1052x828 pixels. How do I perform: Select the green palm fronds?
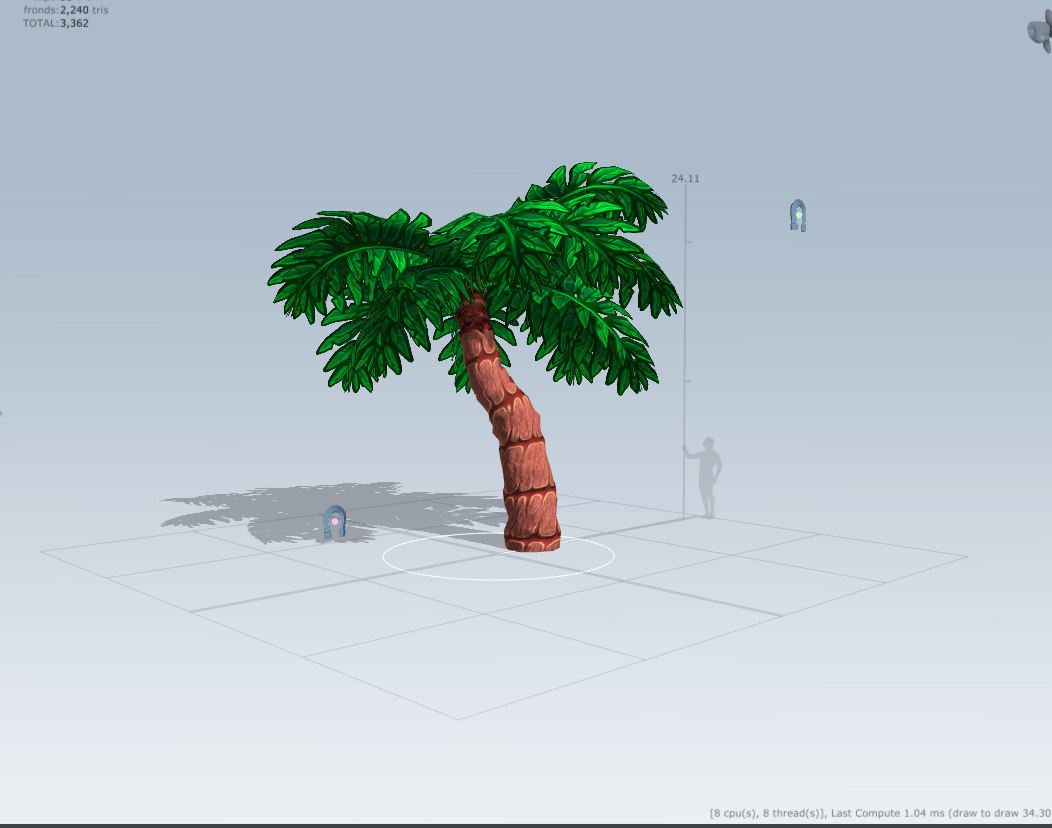tap(474, 276)
